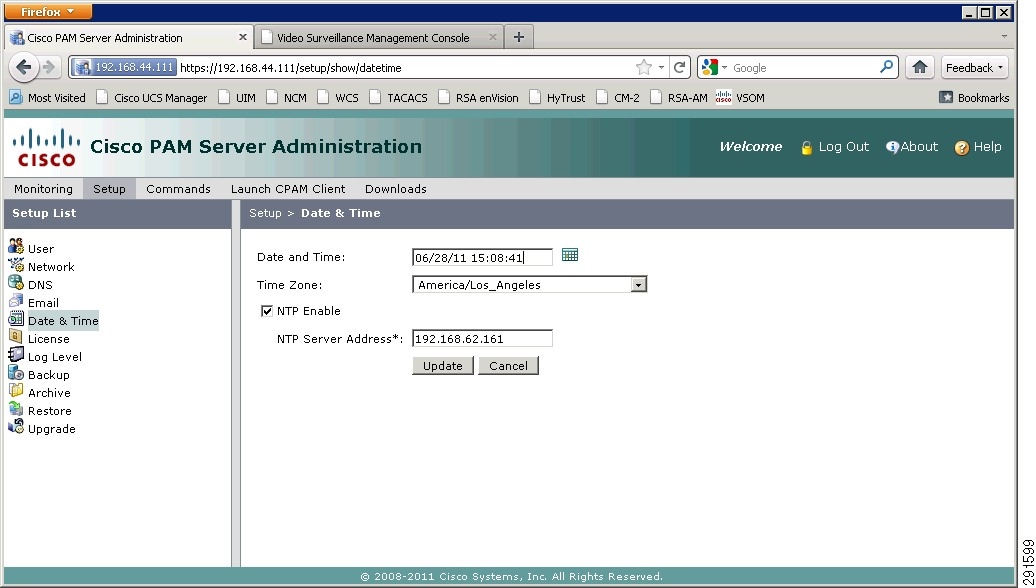Click the Date & Time icon in the sidebar
This screenshot has width=1036, height=588.
click(16, 319)
